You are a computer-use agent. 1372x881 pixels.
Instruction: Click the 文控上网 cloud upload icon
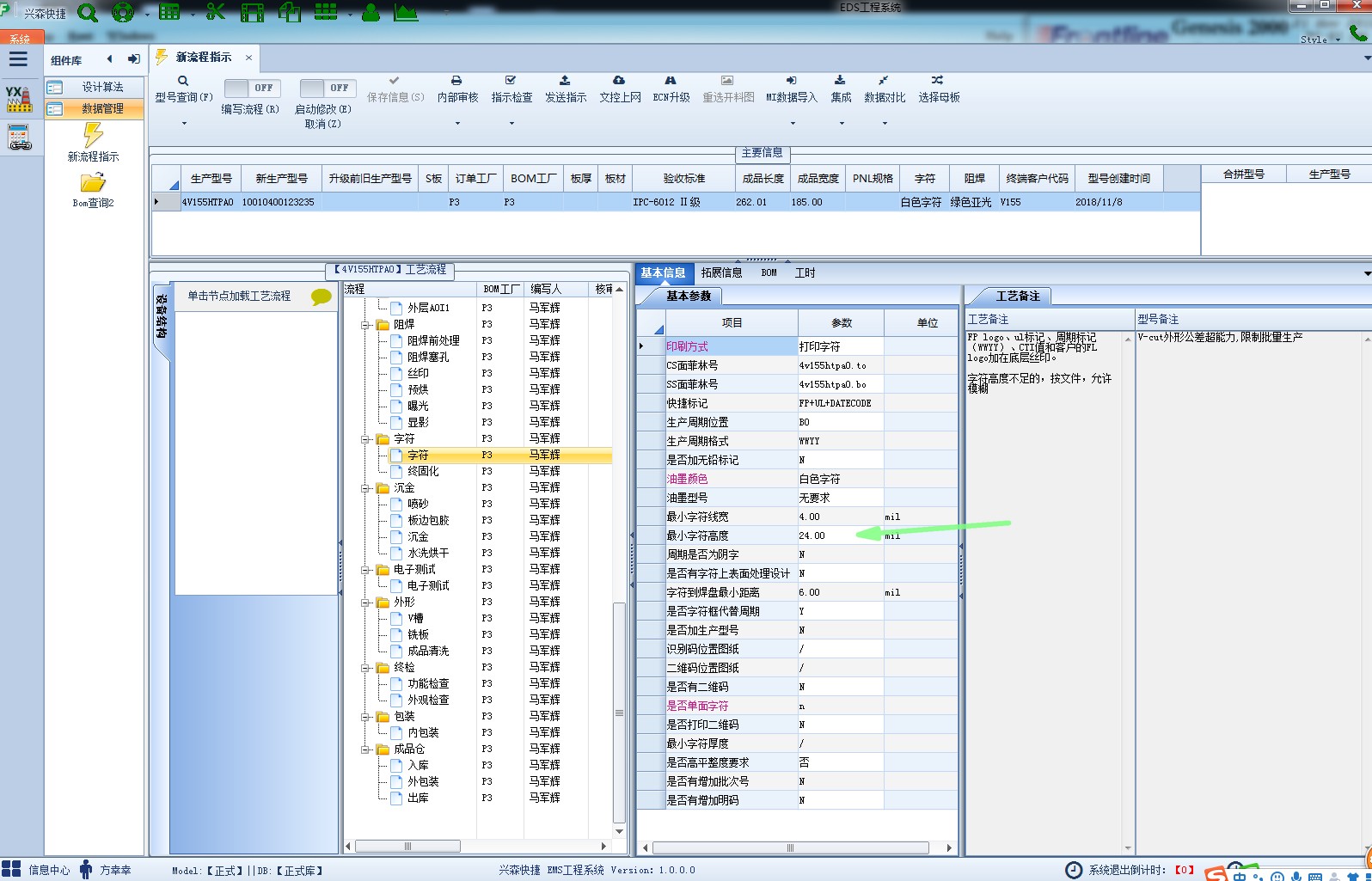point(619,80)
